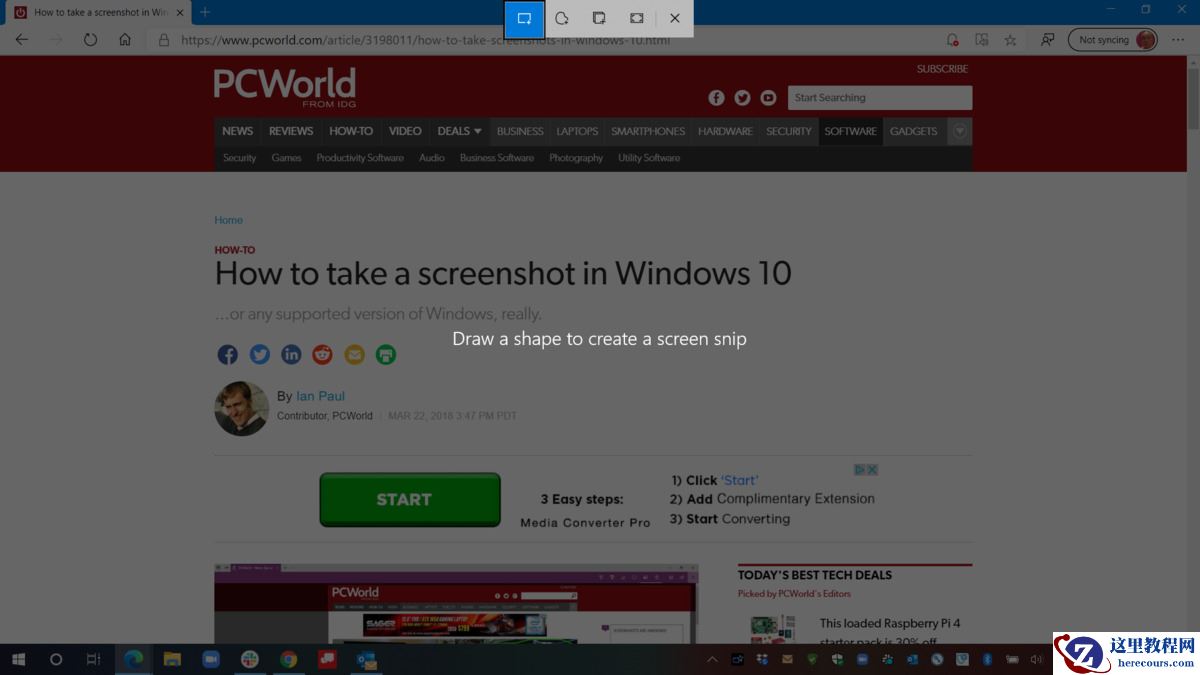This screenshot has width=1200, height=675.
Task: Switch to the SOFTWARE menu section
Action: coord(850,131)
